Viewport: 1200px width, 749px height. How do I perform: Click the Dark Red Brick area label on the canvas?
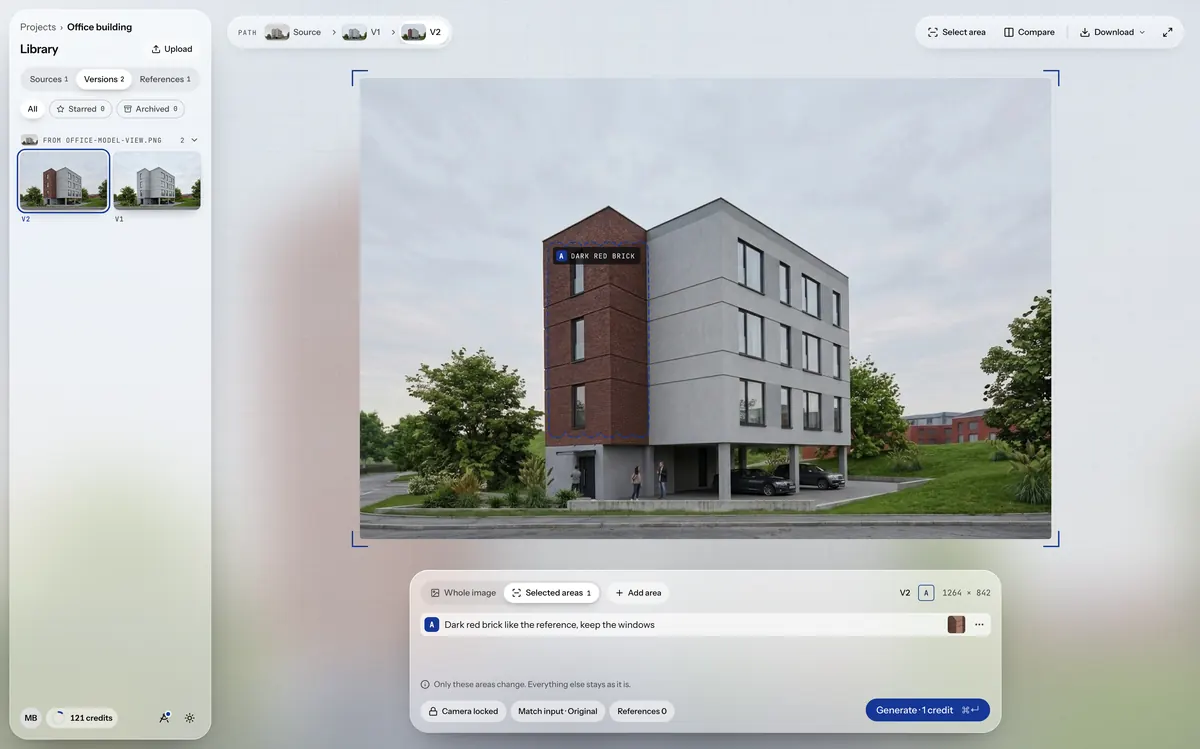click(596, 256)
